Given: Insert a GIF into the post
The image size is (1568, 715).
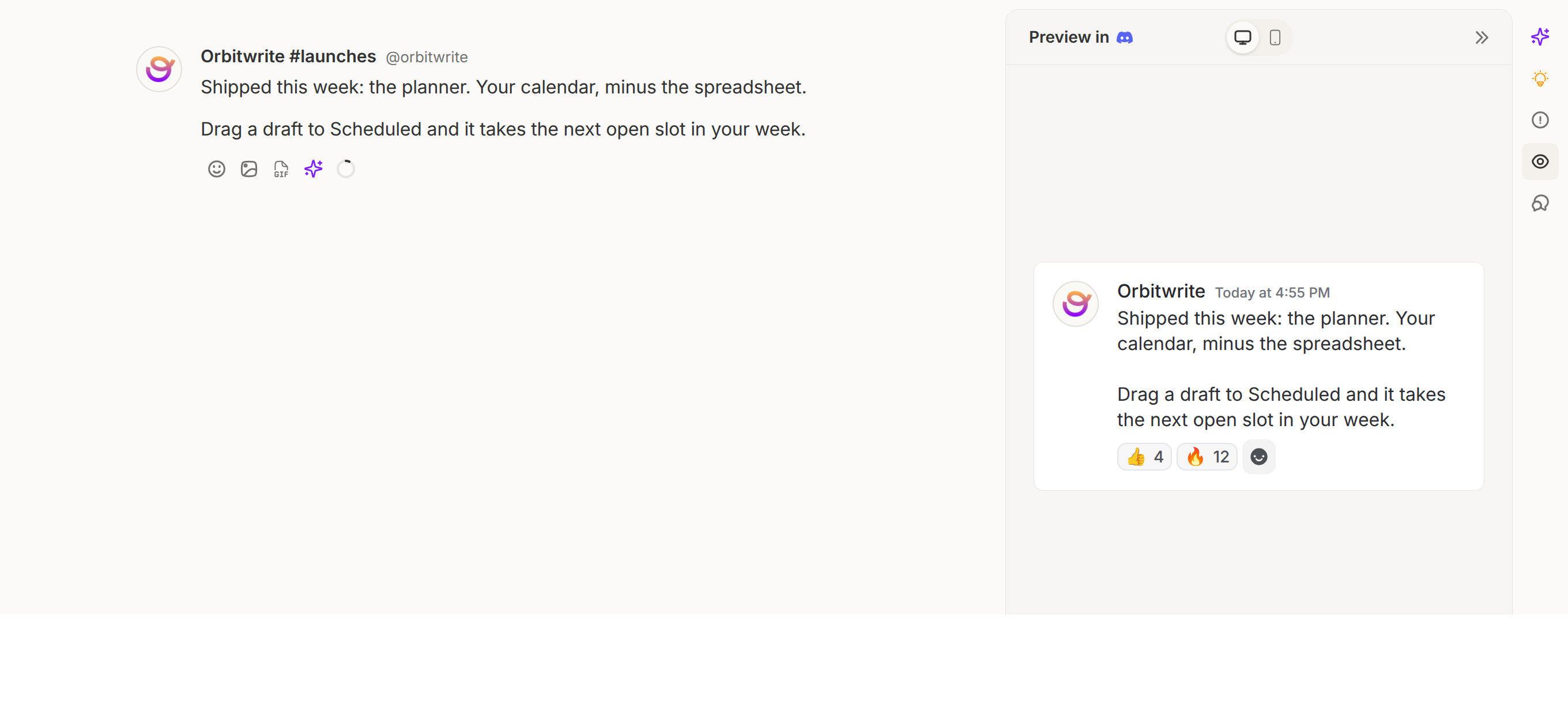Looking at the screenshot, I should (x=281, y=169).
